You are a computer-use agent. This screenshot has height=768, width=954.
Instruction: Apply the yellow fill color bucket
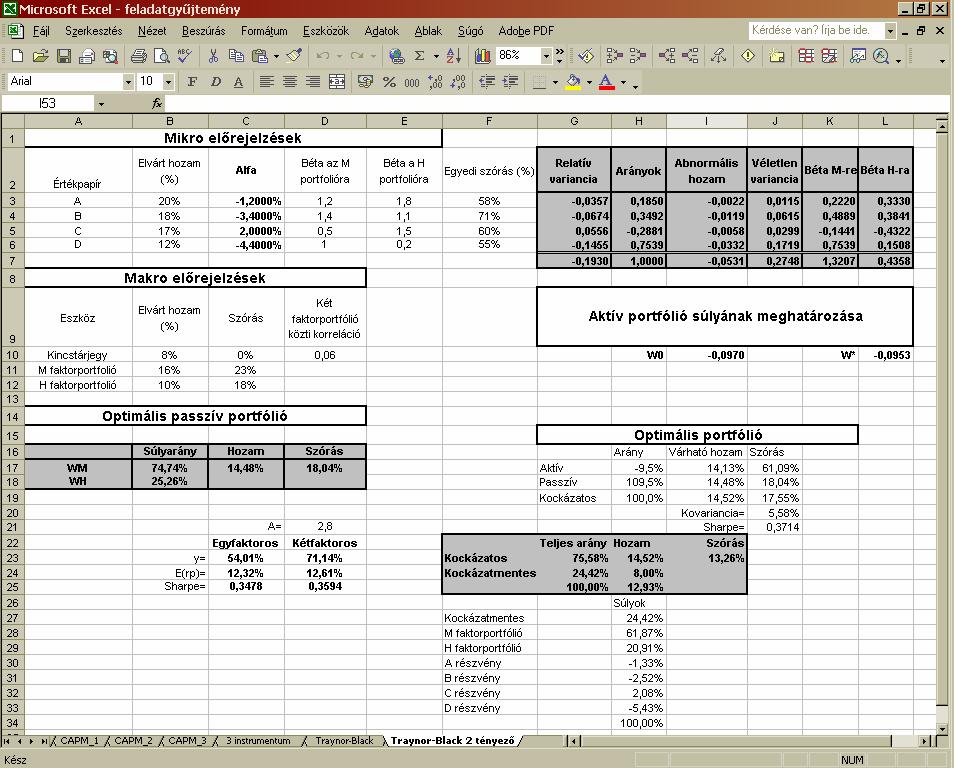click(x=573, y=82)
